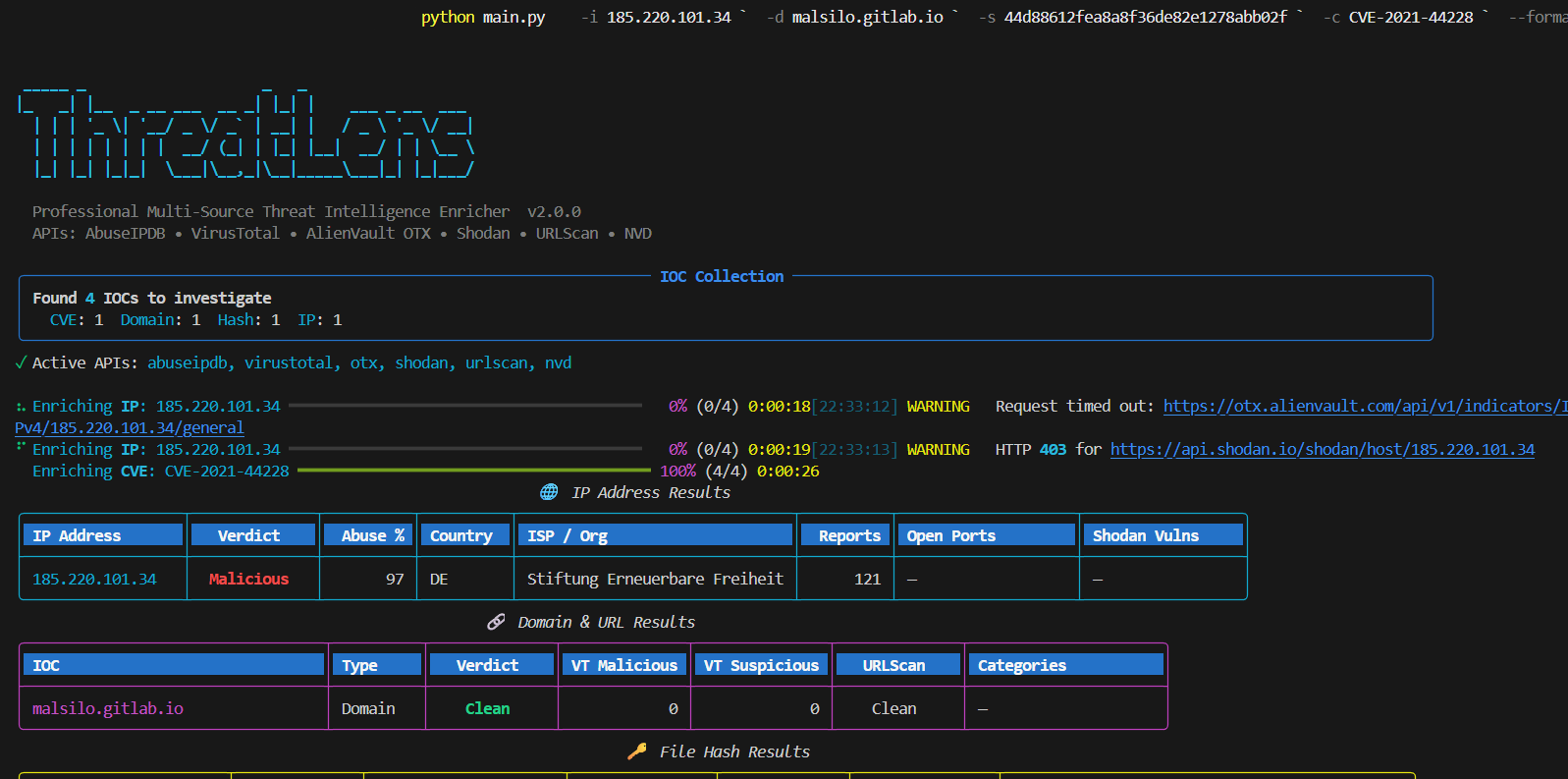Click shodan in the Active APIs list
This screenshot has width=1568, height=779.
tap(421, 362)
